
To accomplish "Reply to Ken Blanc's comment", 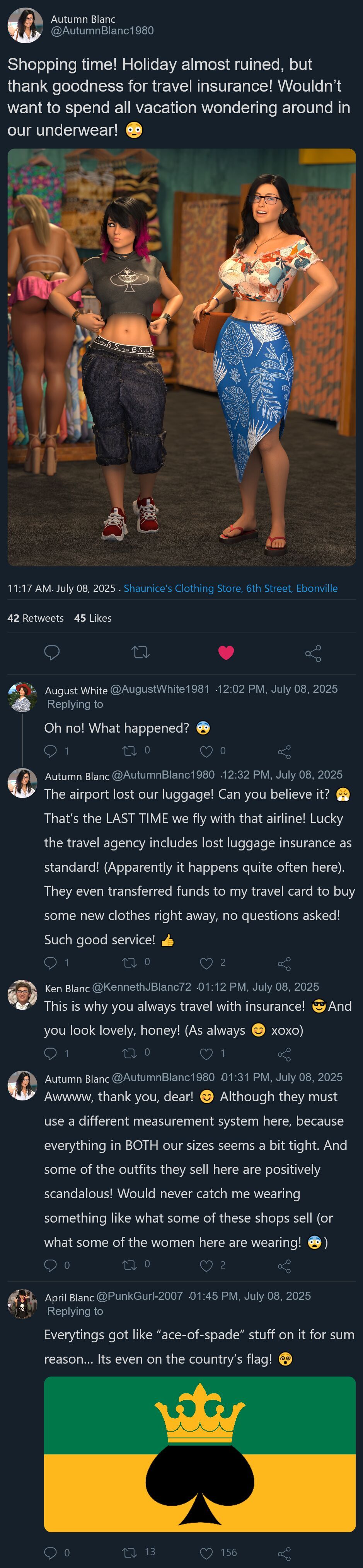I will 51,1053.
